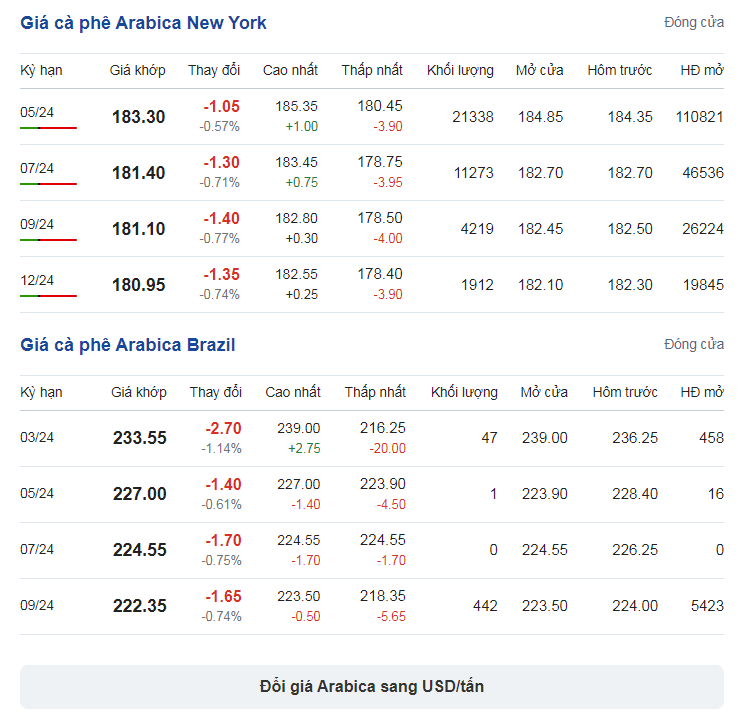Open the Giá cà phê Arabica Brazil heading

point(128,345)
